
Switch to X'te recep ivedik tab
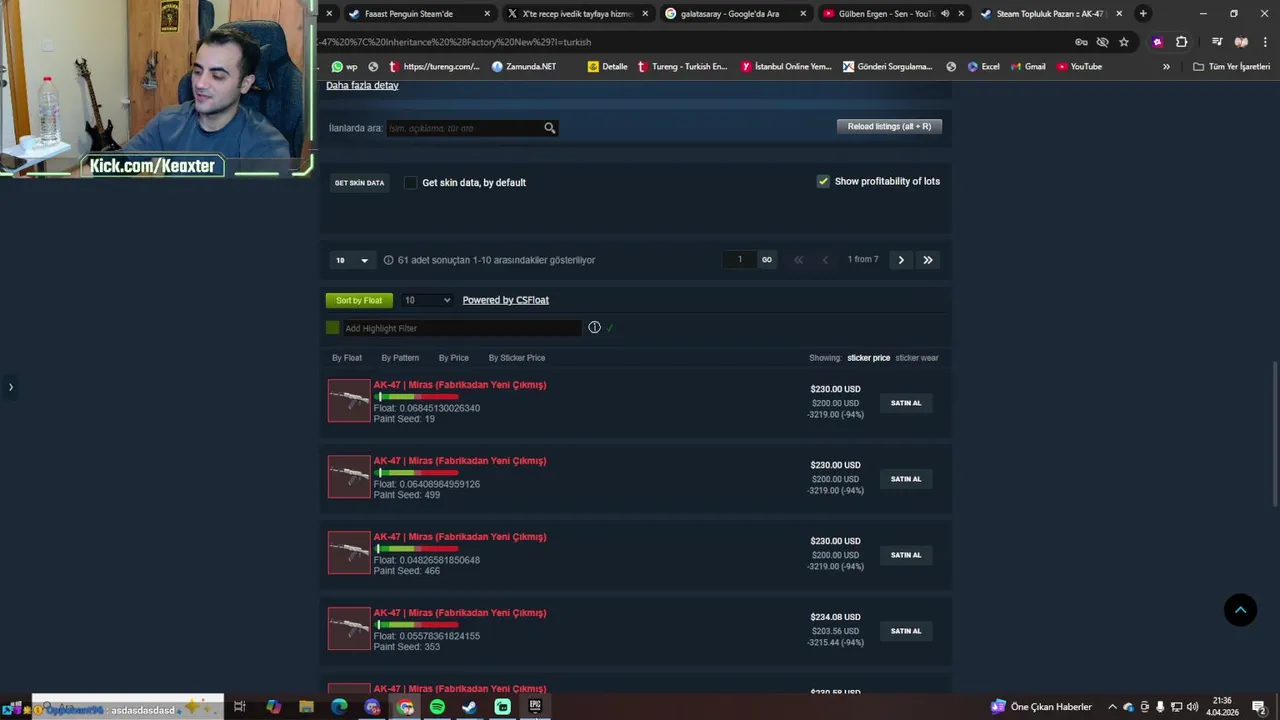577,14
